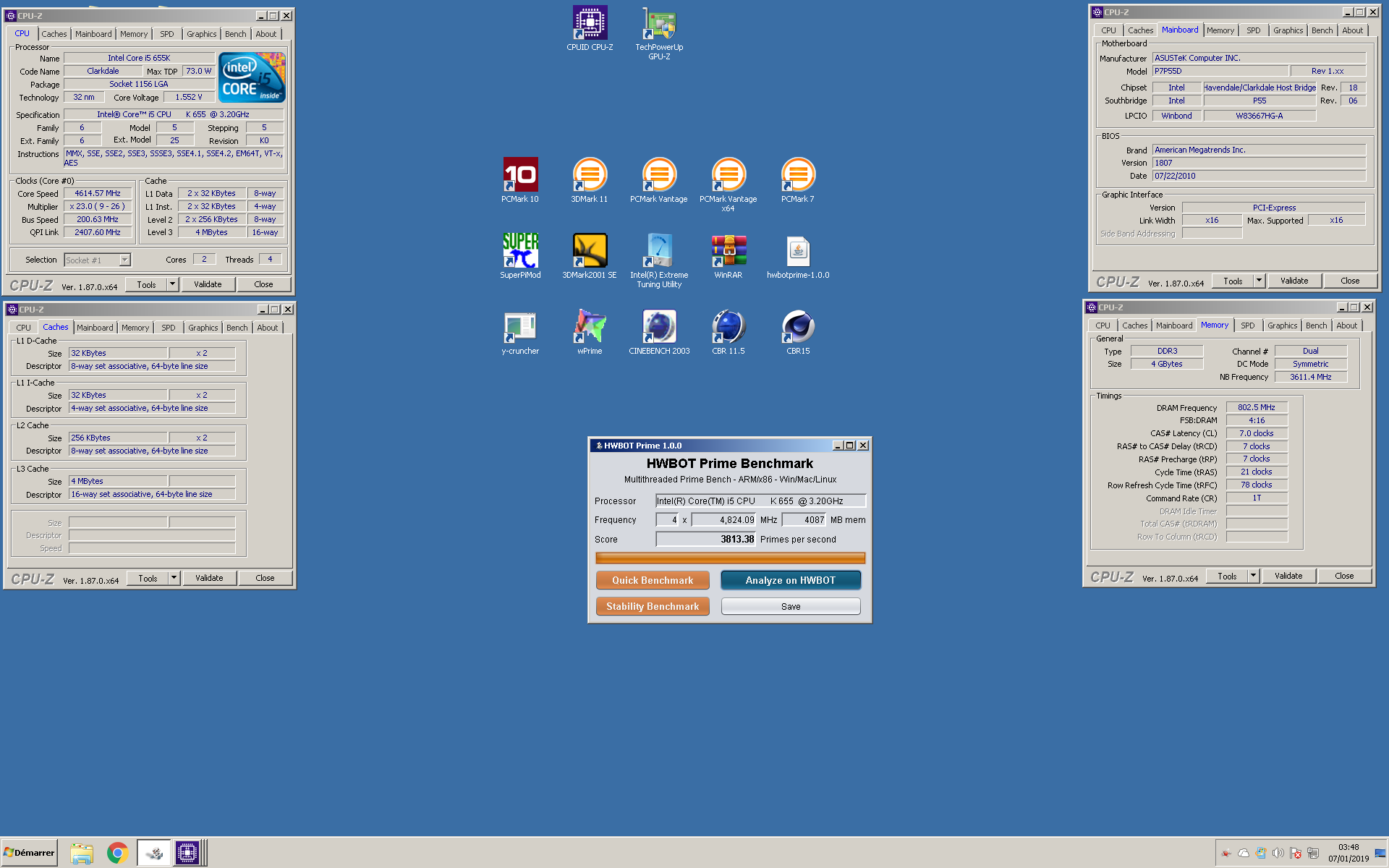The height and width of the screenshot is (868, 1389).
Task: Open Intel Extreme Tuning Utility shortcut
Action: [659, 260]
